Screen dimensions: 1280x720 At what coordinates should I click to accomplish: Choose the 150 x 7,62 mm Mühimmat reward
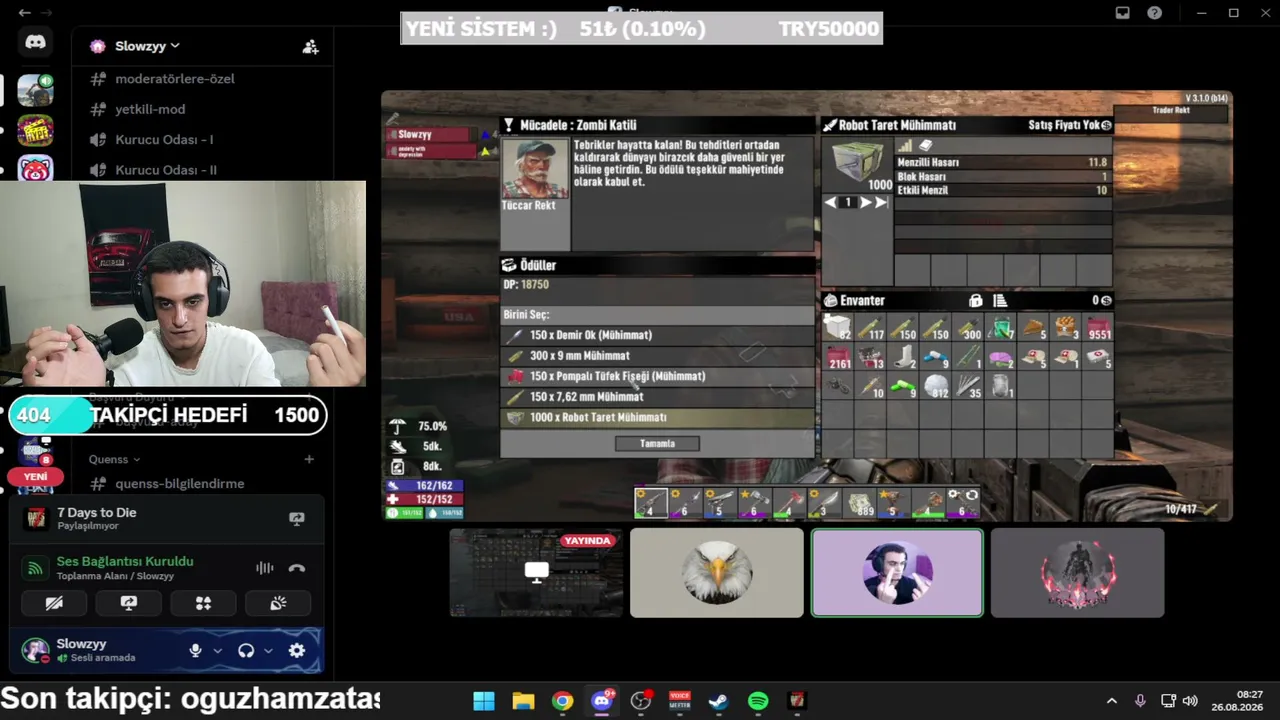(x=657, y=397)
